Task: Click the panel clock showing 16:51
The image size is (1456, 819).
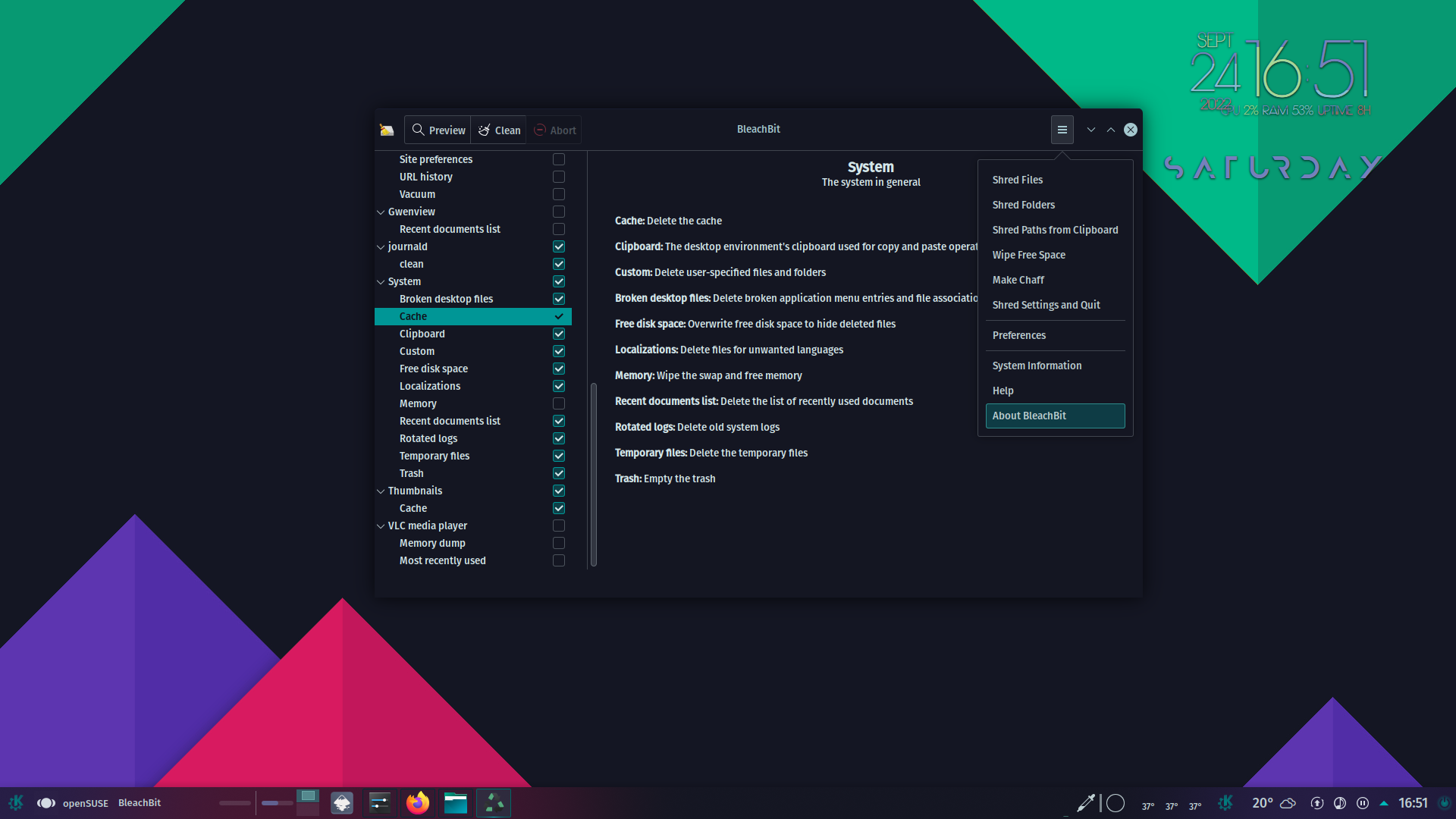Action: click(1413, 802)
